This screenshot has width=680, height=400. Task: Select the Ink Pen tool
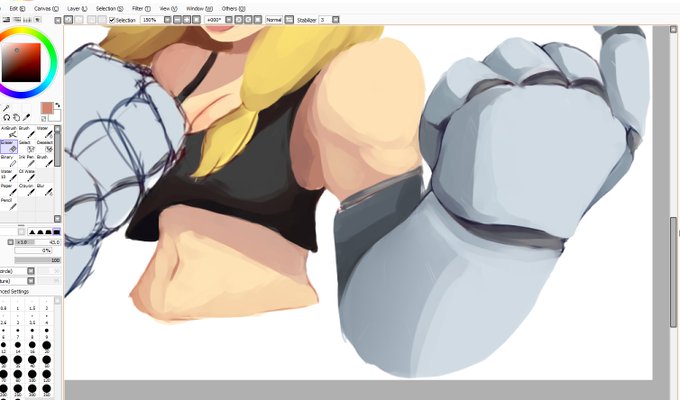point(26,161)
